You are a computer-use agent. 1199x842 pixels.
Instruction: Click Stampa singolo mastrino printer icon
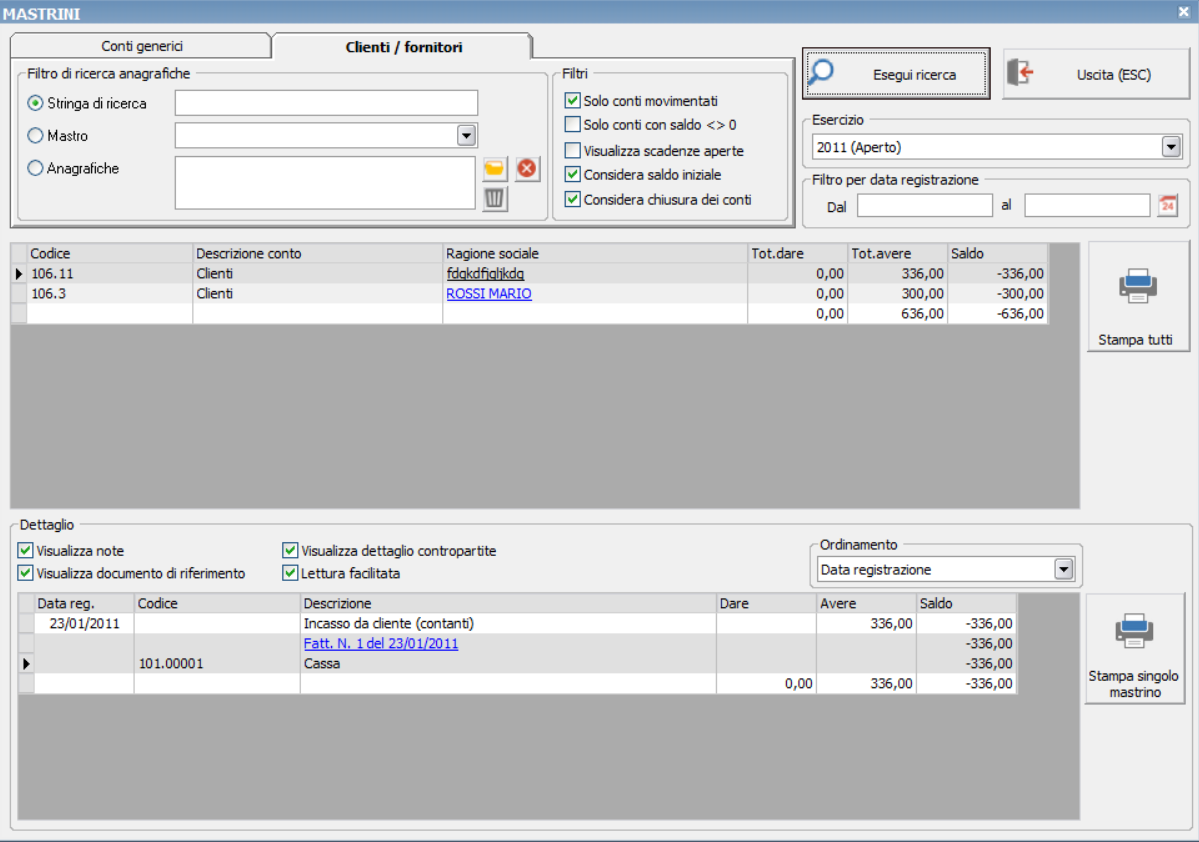tap(1134, 631)
